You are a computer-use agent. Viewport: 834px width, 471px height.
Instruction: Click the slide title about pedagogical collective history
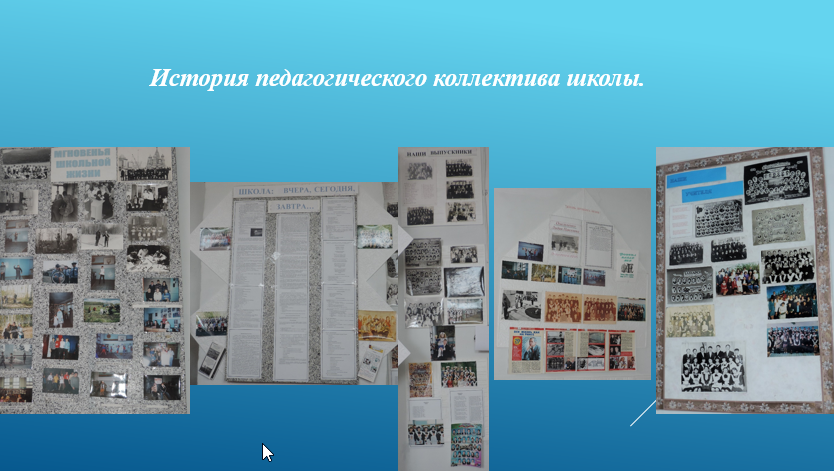click(397, 79)
